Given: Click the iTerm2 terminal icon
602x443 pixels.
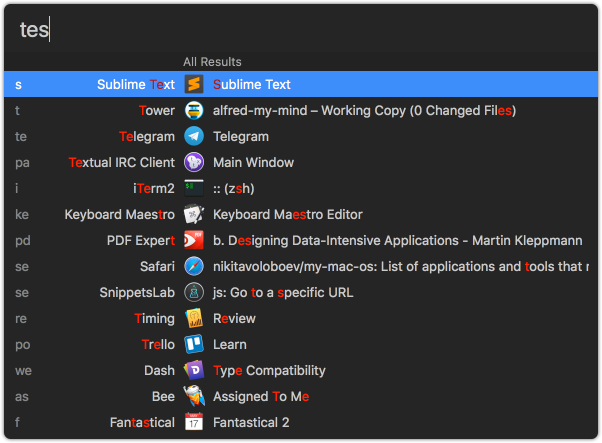Looking at the screenshot, I should 194,188.
